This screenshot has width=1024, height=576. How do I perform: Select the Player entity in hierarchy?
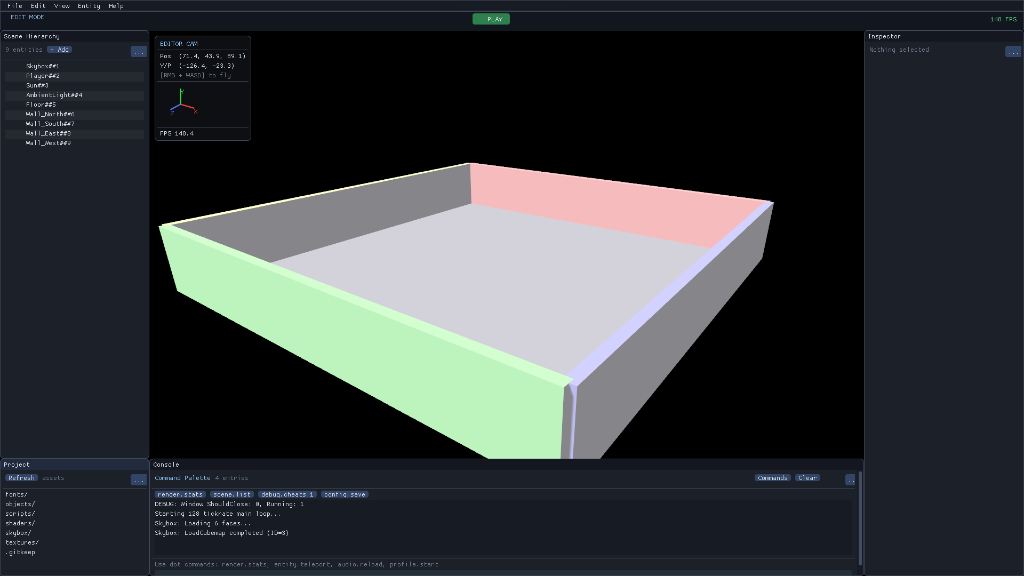pos(74,76)
